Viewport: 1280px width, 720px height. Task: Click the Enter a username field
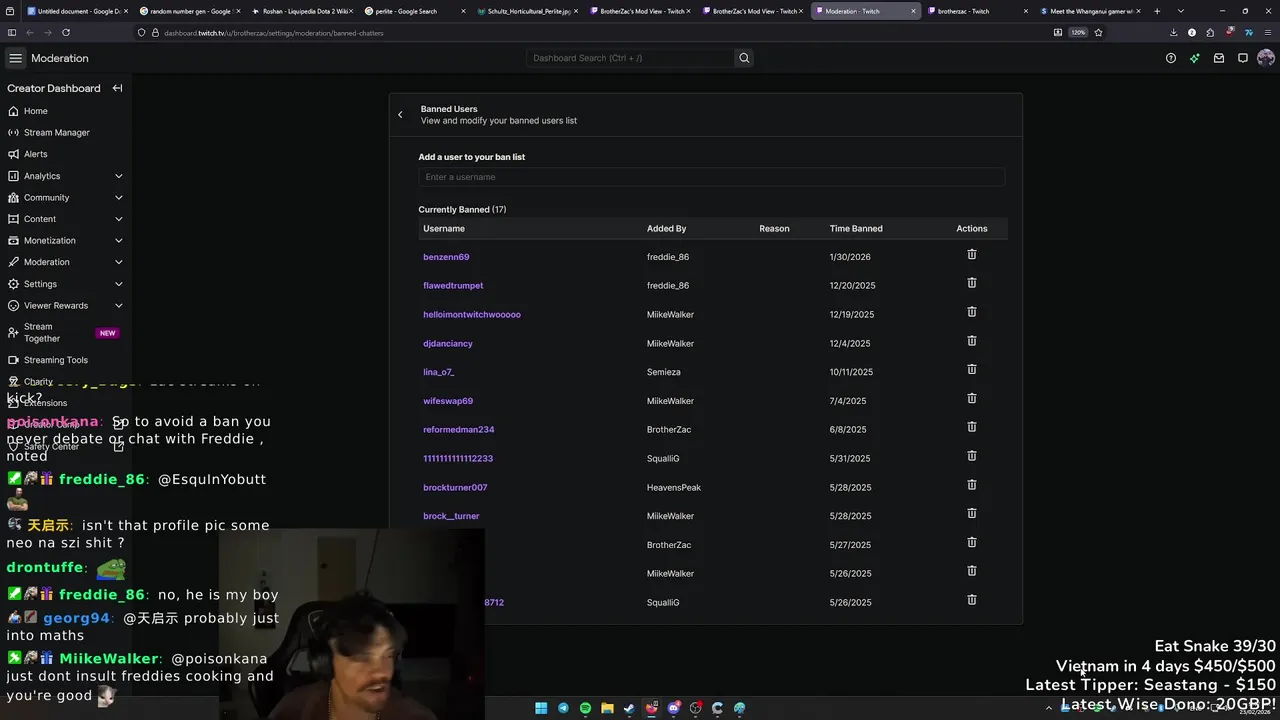click(711, 177)
